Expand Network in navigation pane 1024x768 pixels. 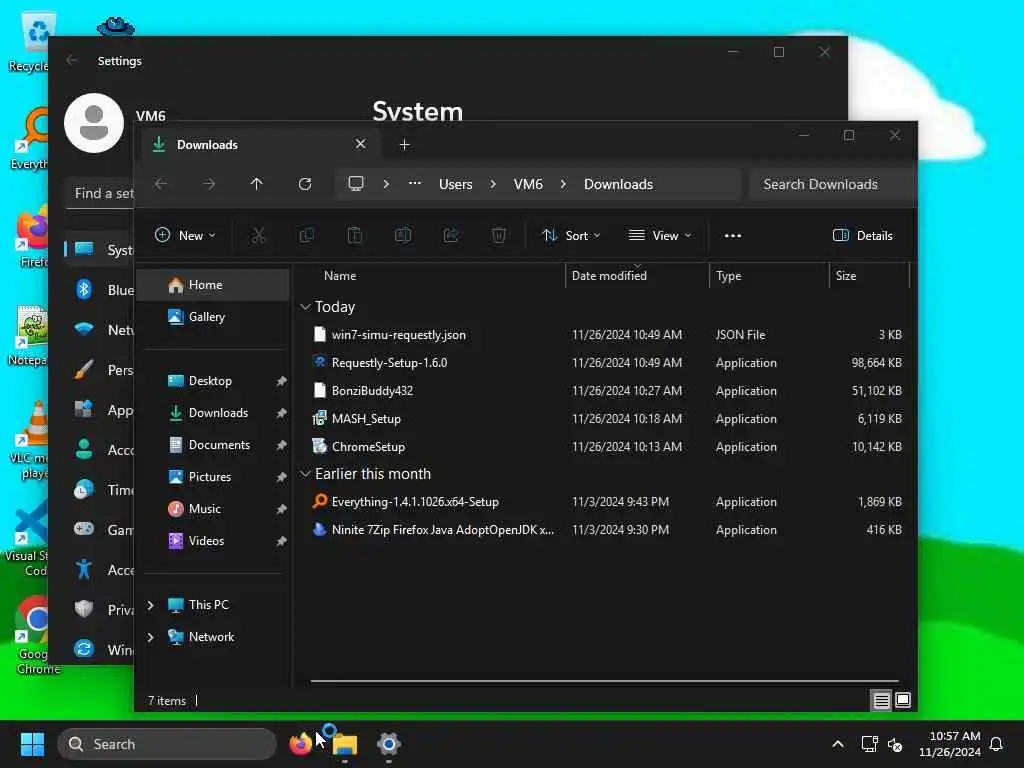click(150, 637)
